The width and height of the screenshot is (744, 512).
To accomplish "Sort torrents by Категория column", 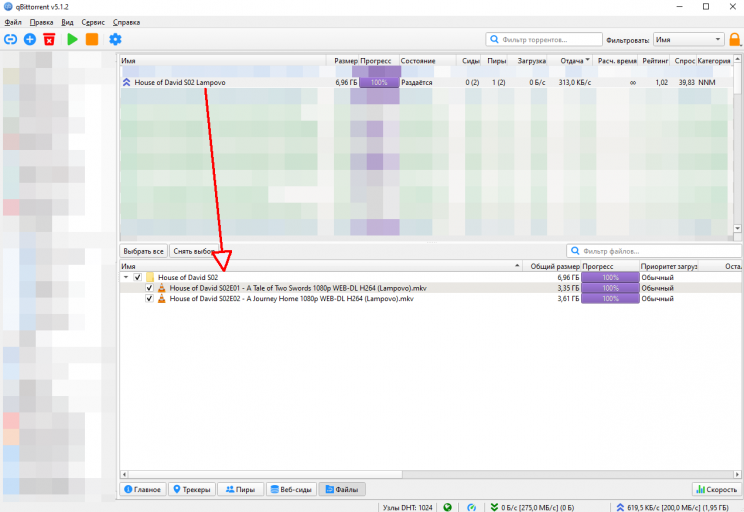I will tap(714, 61).
